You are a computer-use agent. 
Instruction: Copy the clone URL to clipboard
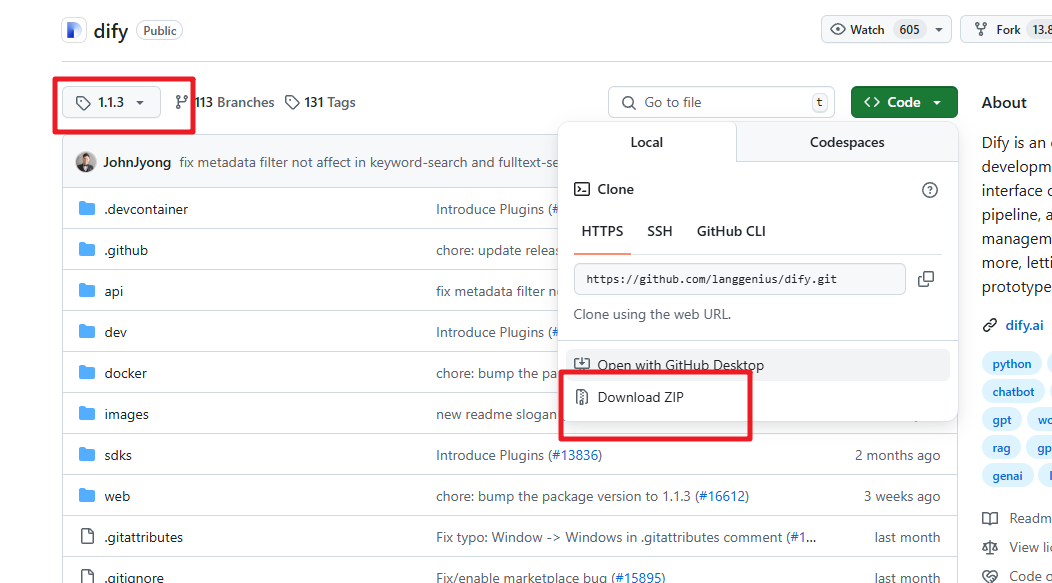pos(926,279)
